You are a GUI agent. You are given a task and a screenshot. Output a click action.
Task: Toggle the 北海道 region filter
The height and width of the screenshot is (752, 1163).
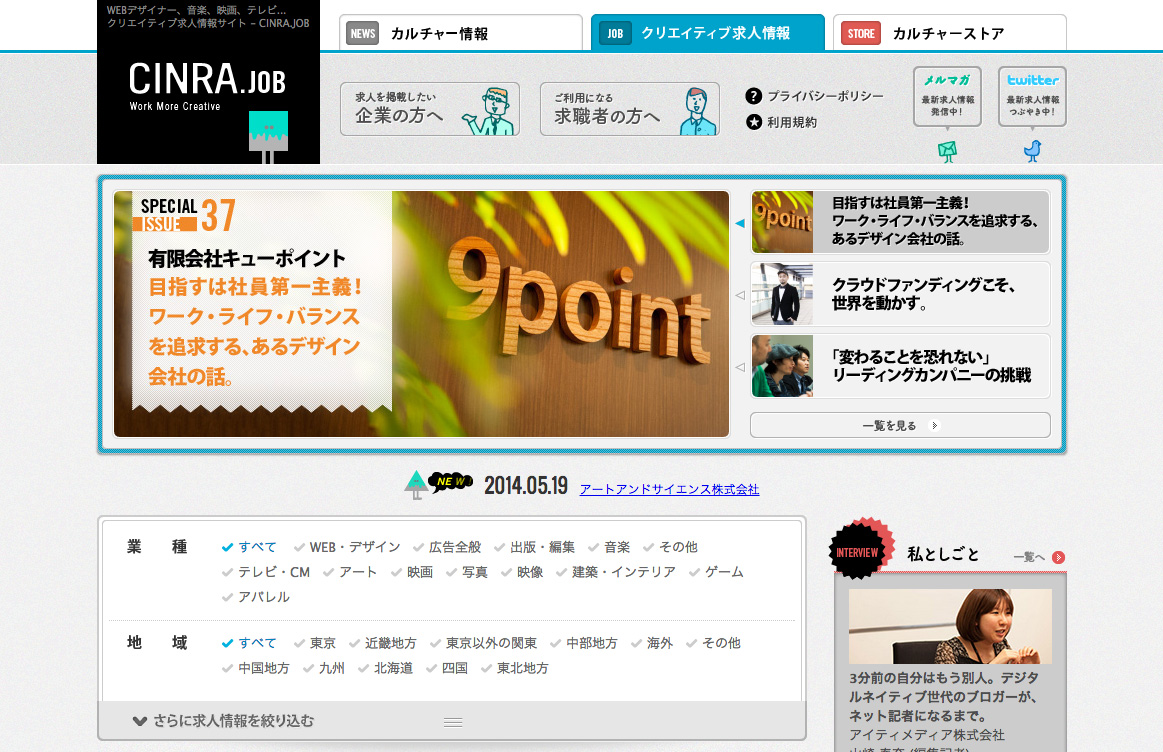coord(386,668)
